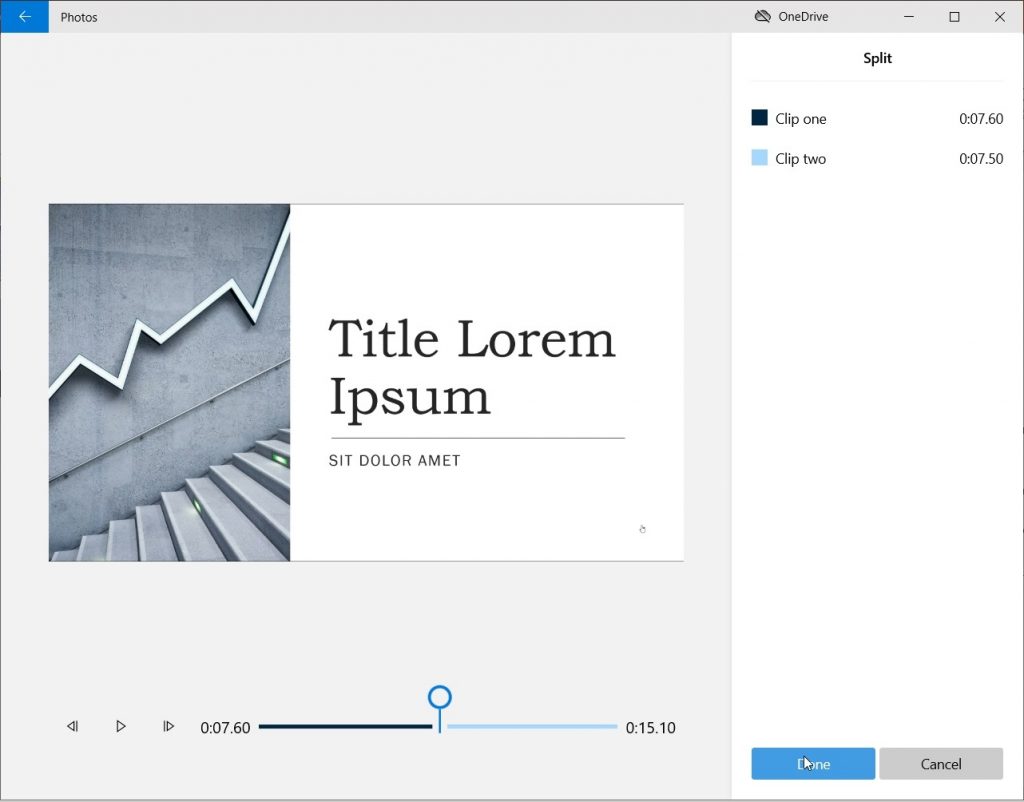Select the Clip two label

click(801, 159)
